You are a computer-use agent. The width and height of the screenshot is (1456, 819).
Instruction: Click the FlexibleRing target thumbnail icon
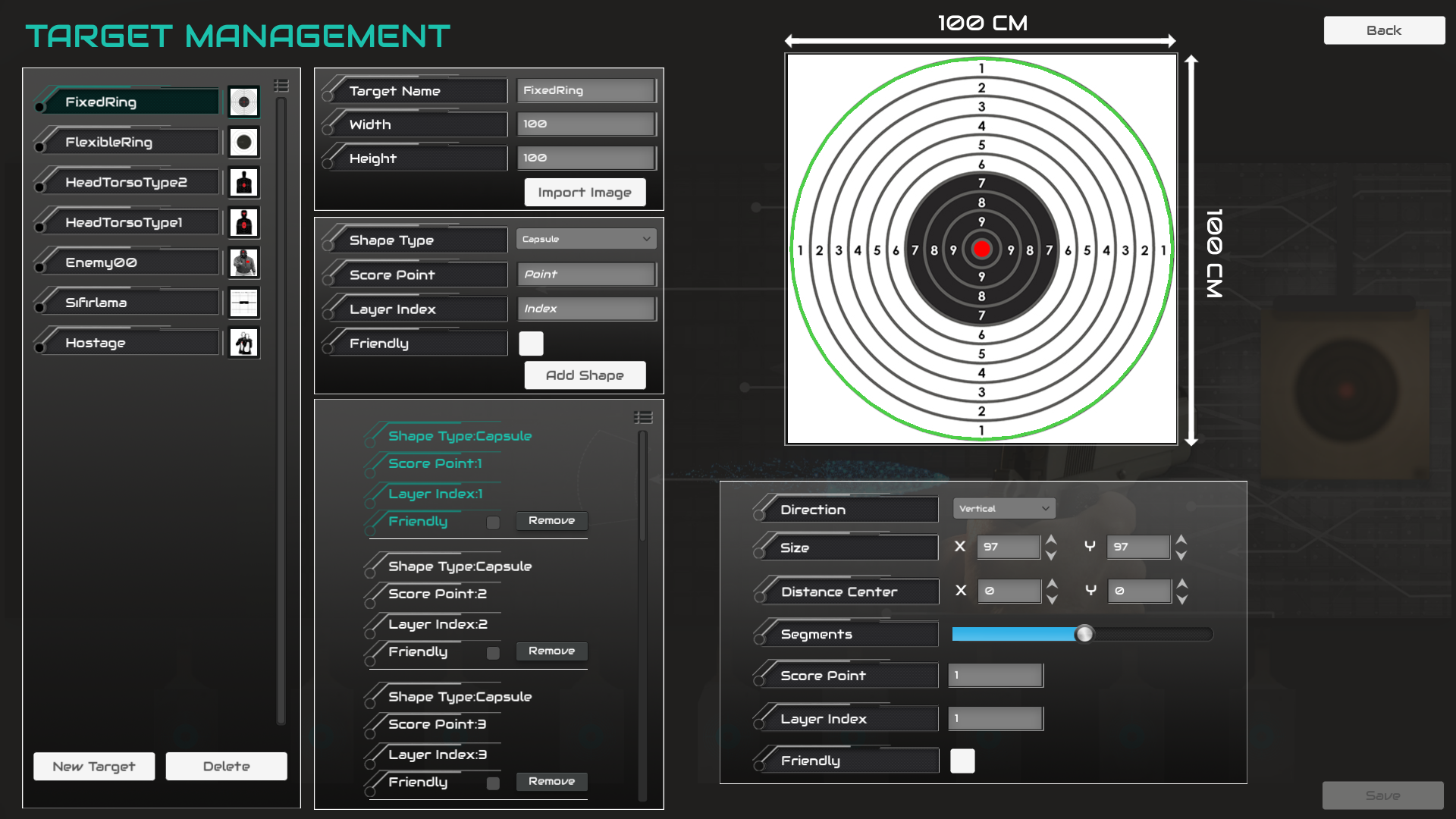[x=243, y=142]
